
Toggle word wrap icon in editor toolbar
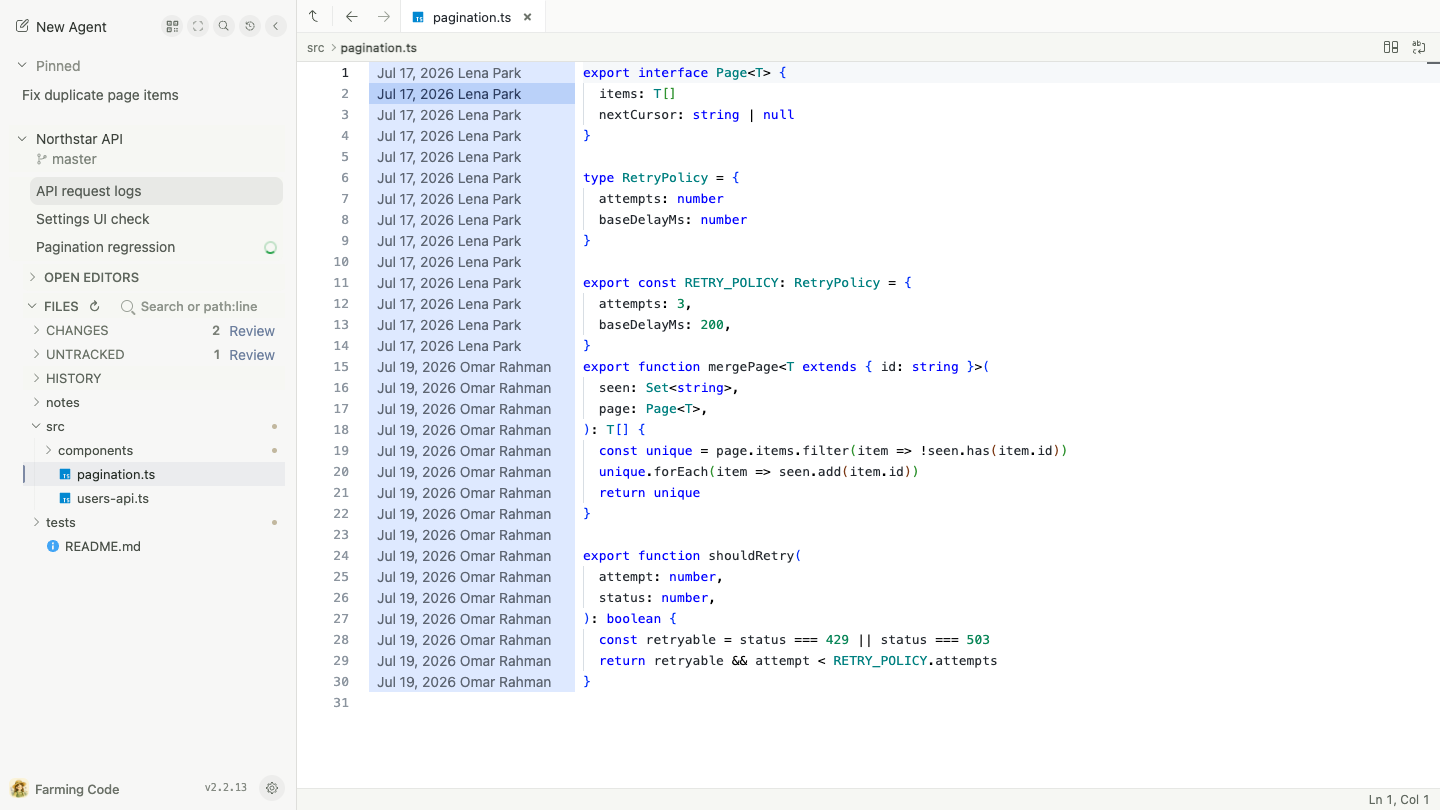click(x=1419, y=47)
